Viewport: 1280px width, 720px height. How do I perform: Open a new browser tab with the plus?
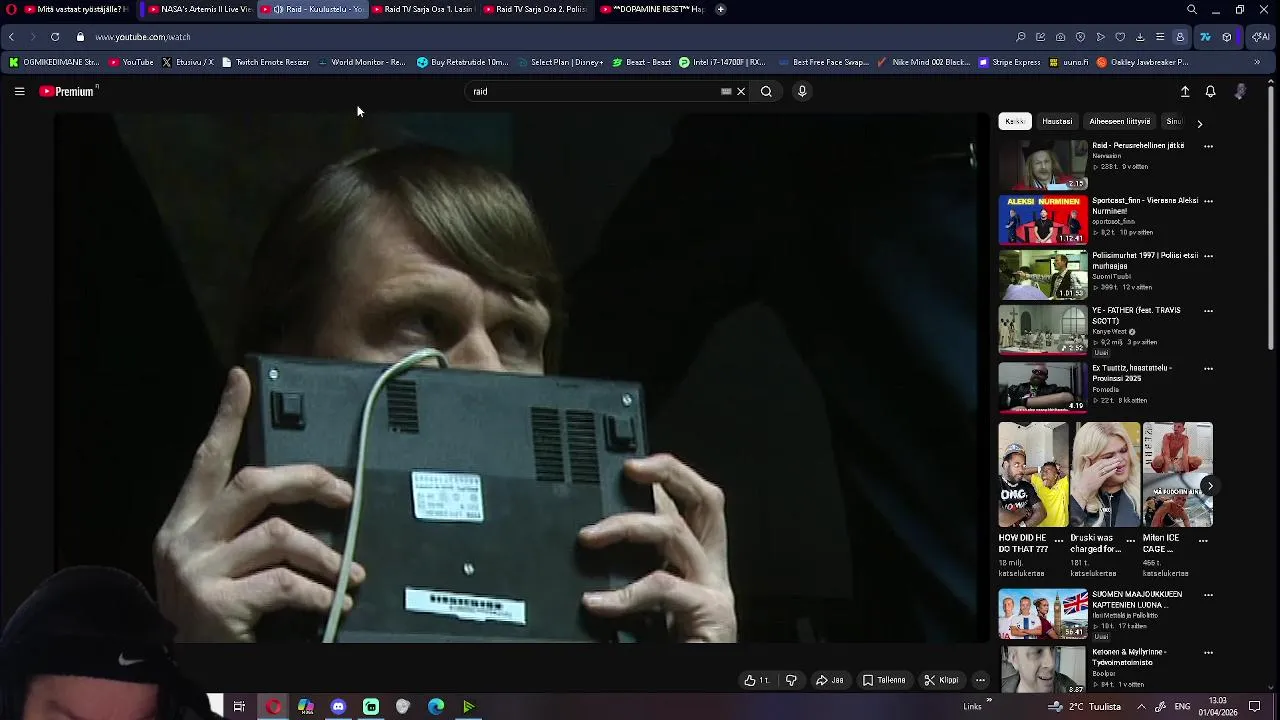coord(720,9)
